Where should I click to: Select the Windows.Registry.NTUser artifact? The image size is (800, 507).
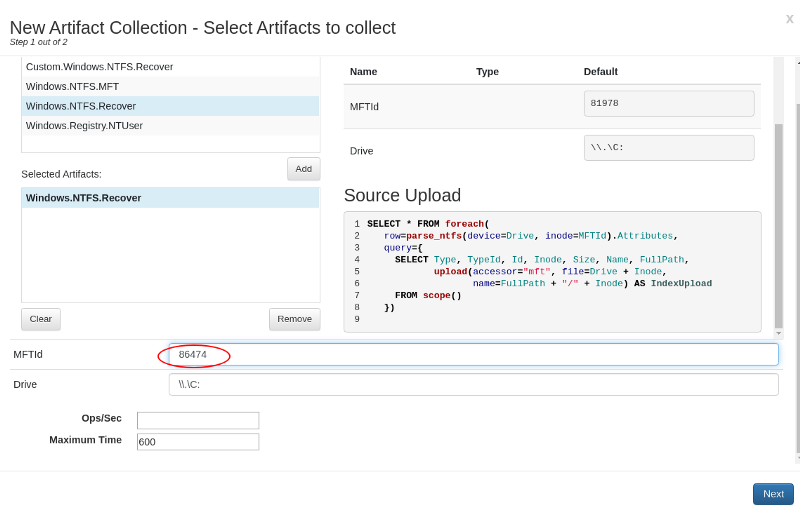coord(84,126)
